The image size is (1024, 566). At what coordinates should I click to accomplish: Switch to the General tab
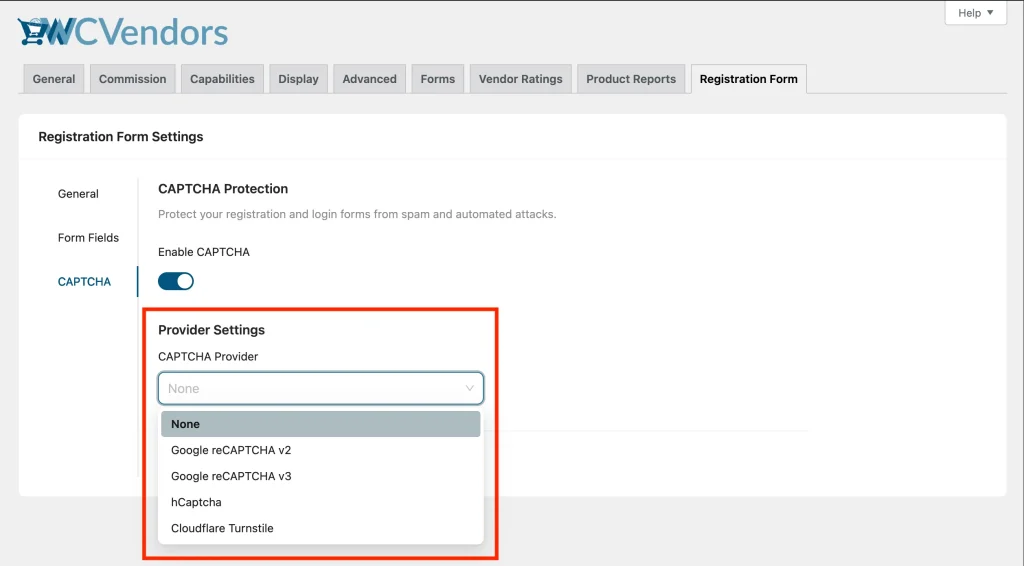pyautogui.click(x=54, y=79)
